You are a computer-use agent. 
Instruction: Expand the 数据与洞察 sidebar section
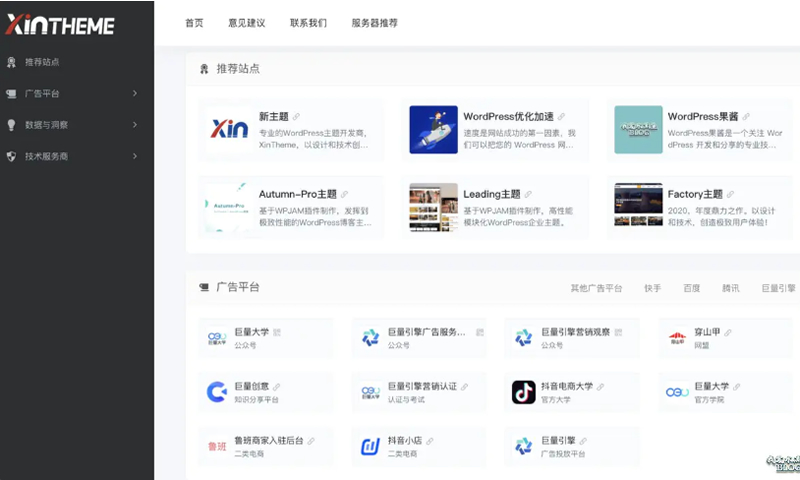pyautogui.click(x=134, y=125)
